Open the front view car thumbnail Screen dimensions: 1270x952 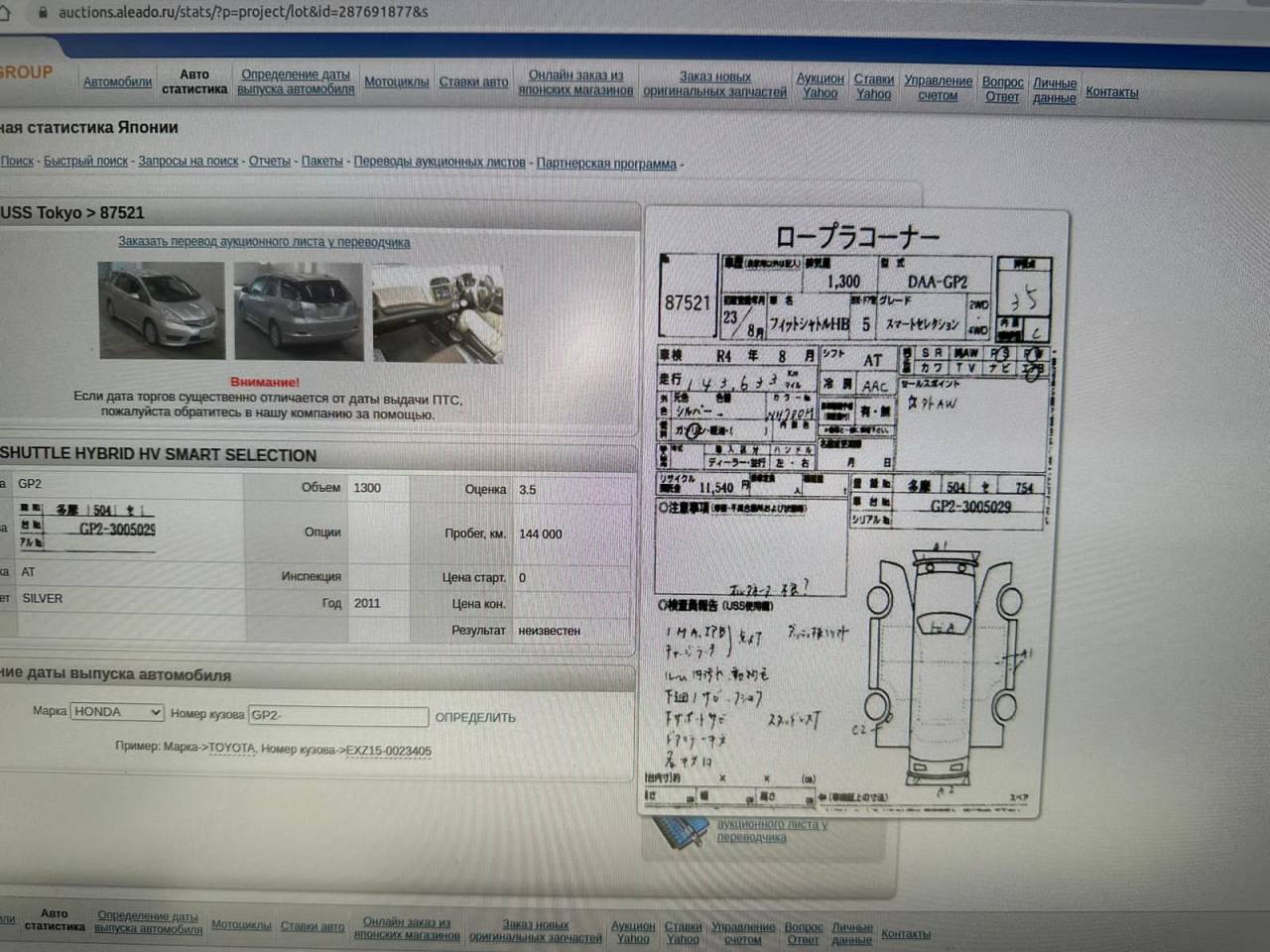click(162, 310)
